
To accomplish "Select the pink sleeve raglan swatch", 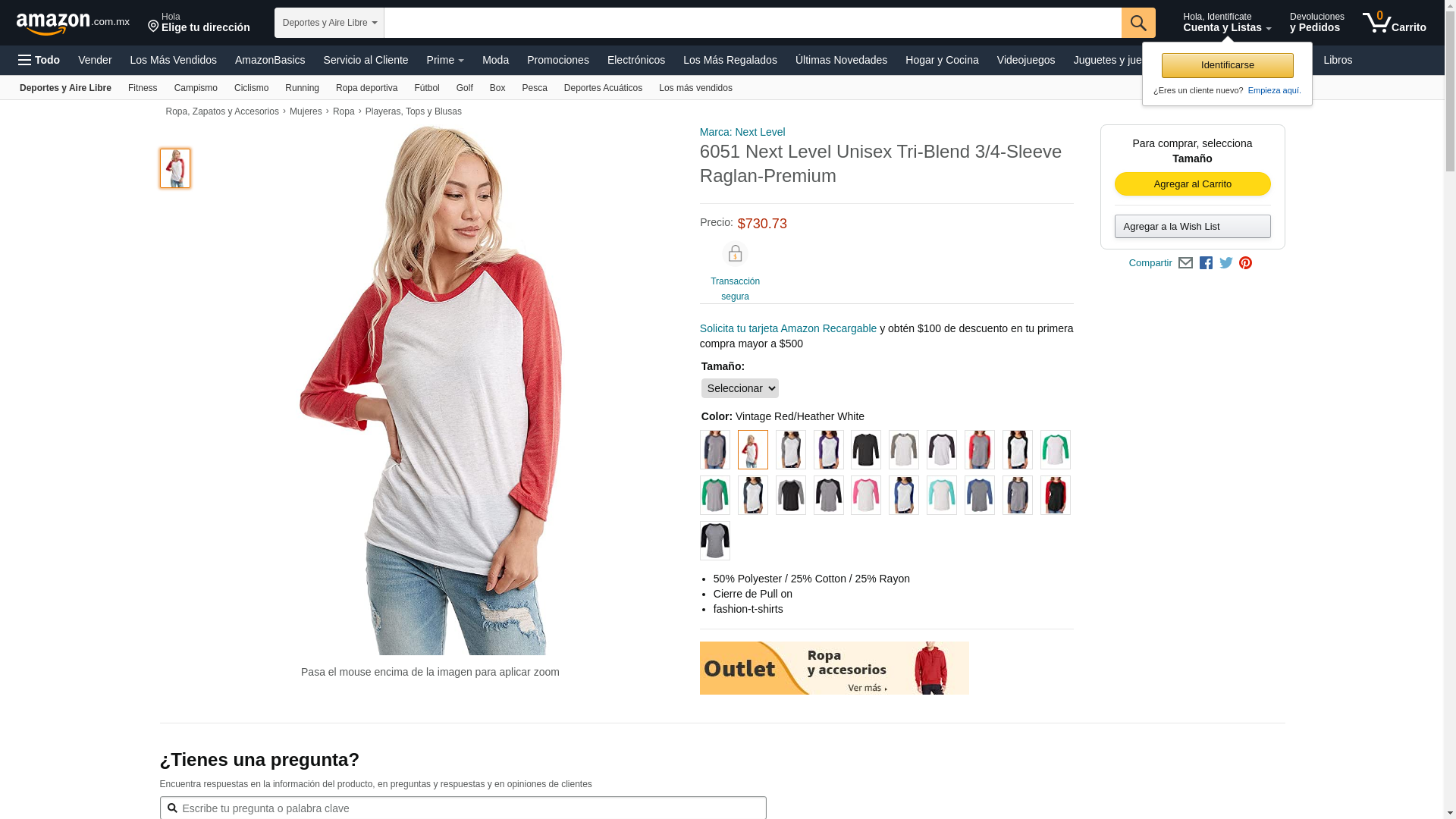I will (866, 495).
